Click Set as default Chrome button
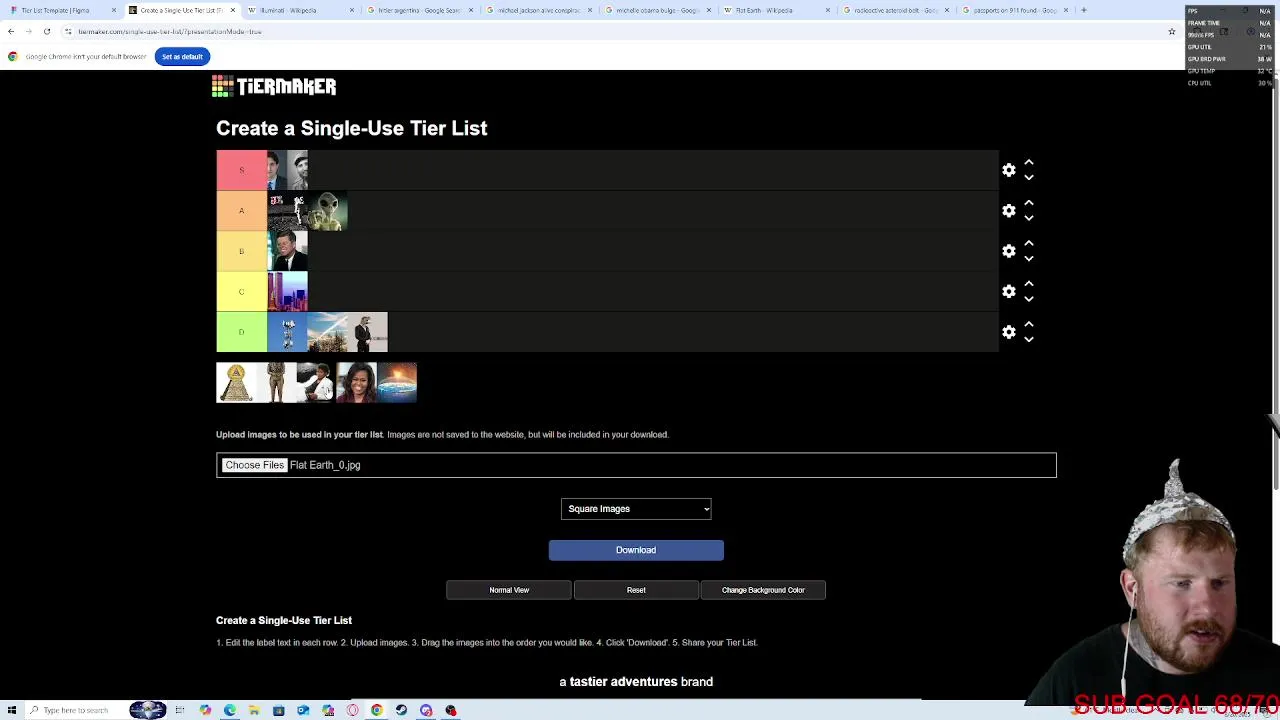Viewport: 1280px width, 720px height. click(x=182, y=57)
